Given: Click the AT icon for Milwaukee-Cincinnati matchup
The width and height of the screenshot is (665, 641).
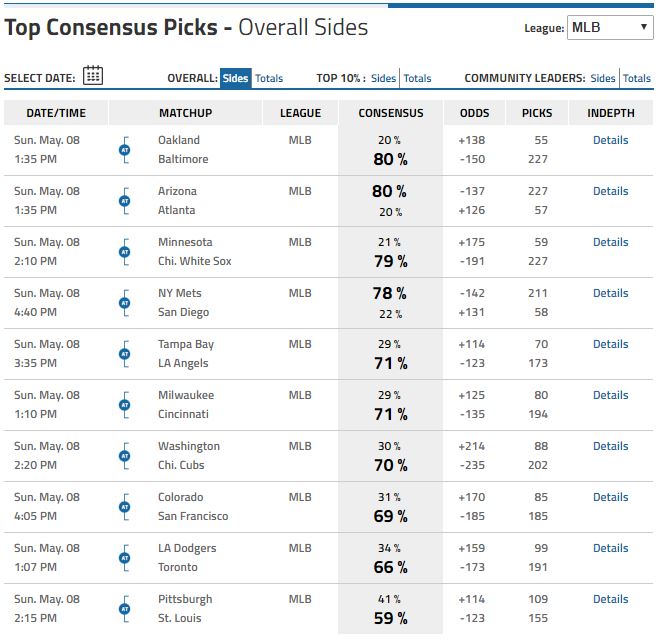Looking at the screenshot, I should point(125,405).
